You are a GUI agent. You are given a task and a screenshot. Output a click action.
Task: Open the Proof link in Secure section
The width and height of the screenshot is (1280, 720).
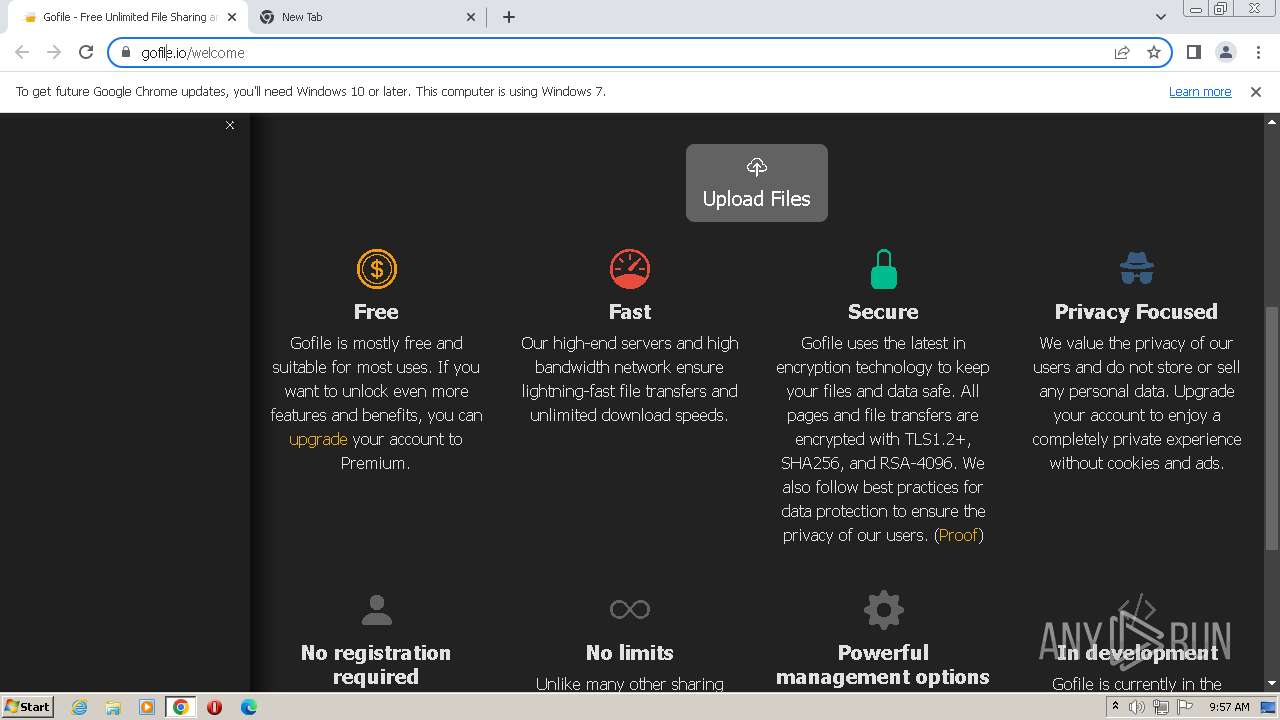tap(958, 535)
